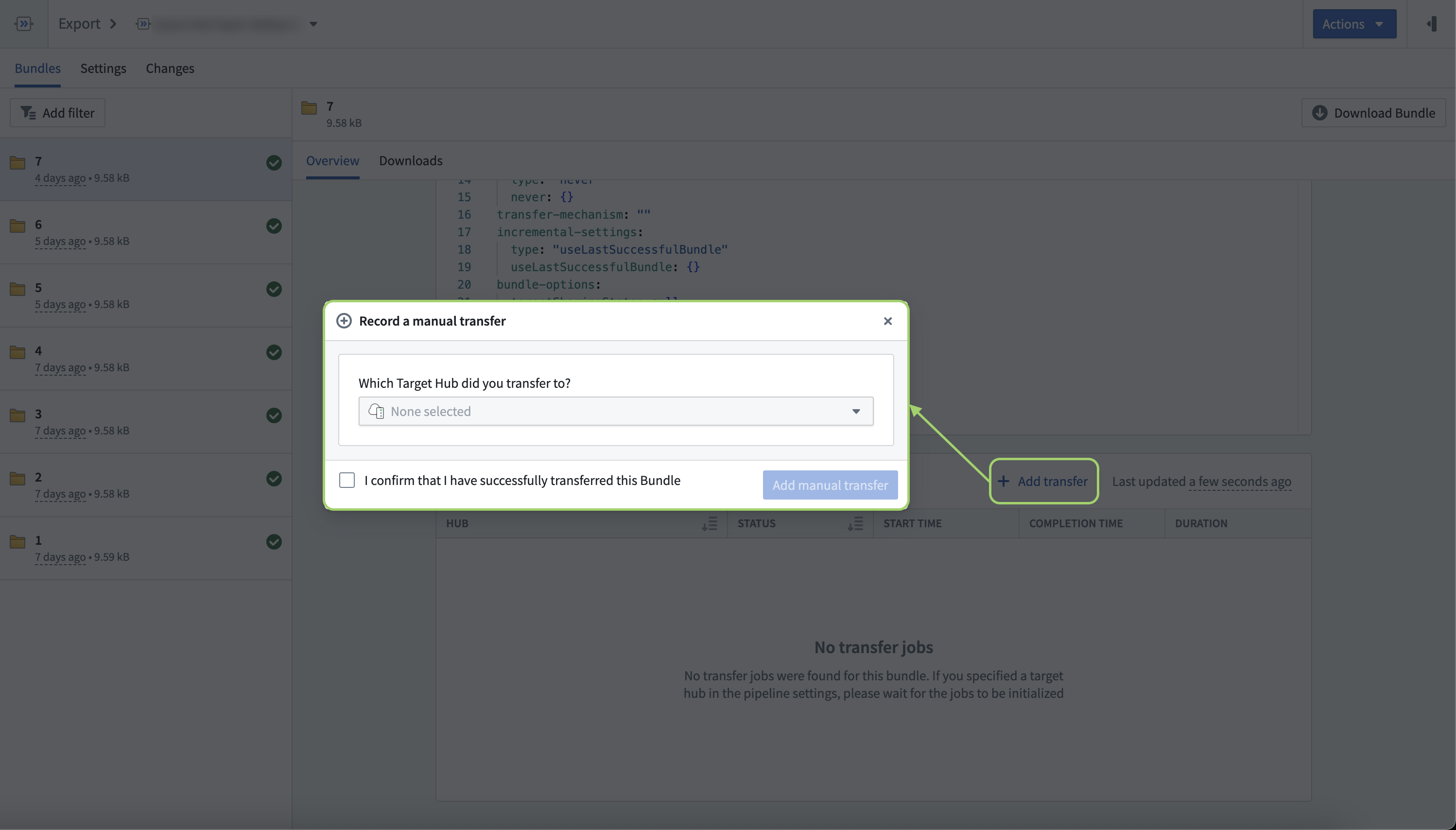Expand the Actions dropdown menu

(x=1354, y=24)
